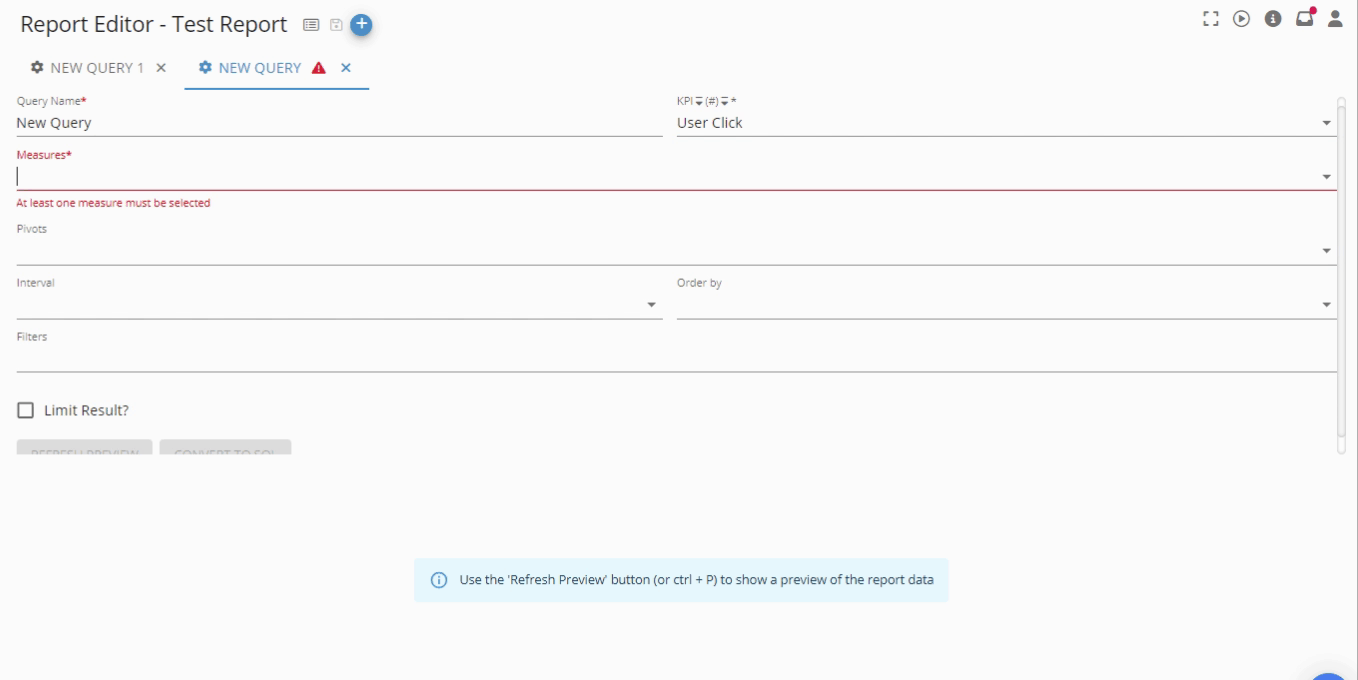Enable the Limit Result checkbox
Screen dimensions: 1358x680
click(x=24, y=410)
